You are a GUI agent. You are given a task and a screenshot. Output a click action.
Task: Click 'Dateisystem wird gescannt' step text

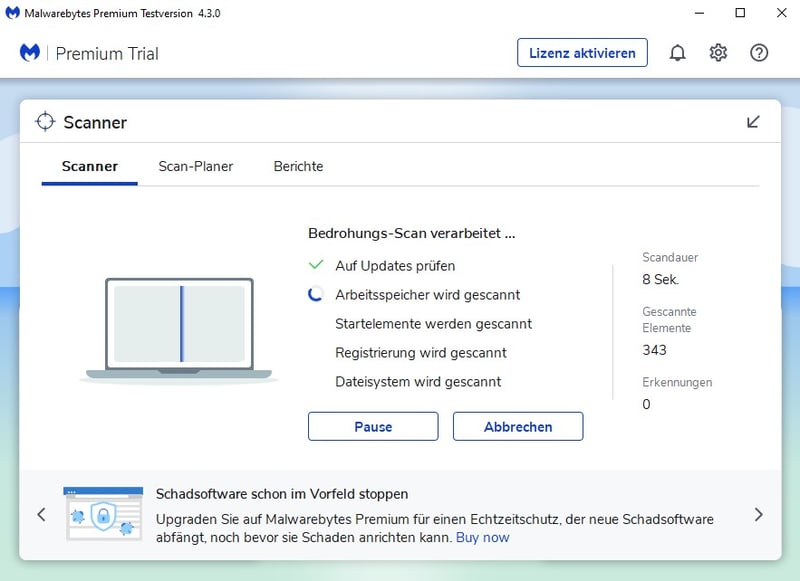tap(418, 382)
